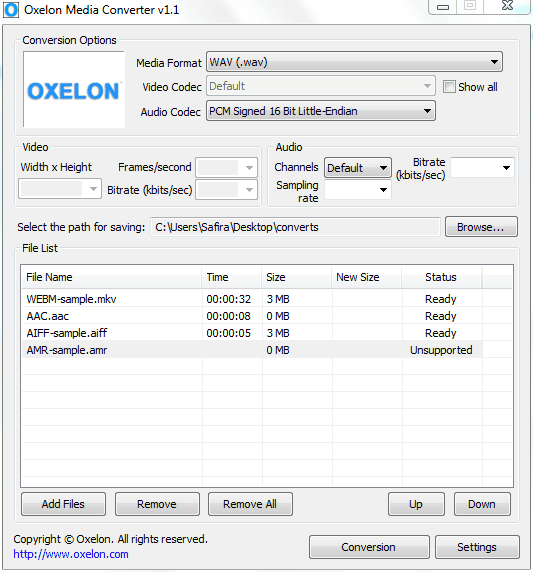Move the file up with Up button

tap(416, 504)
